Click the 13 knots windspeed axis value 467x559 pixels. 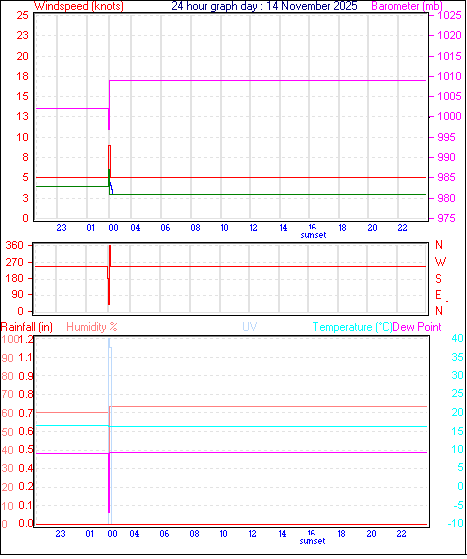click(22, 116)
